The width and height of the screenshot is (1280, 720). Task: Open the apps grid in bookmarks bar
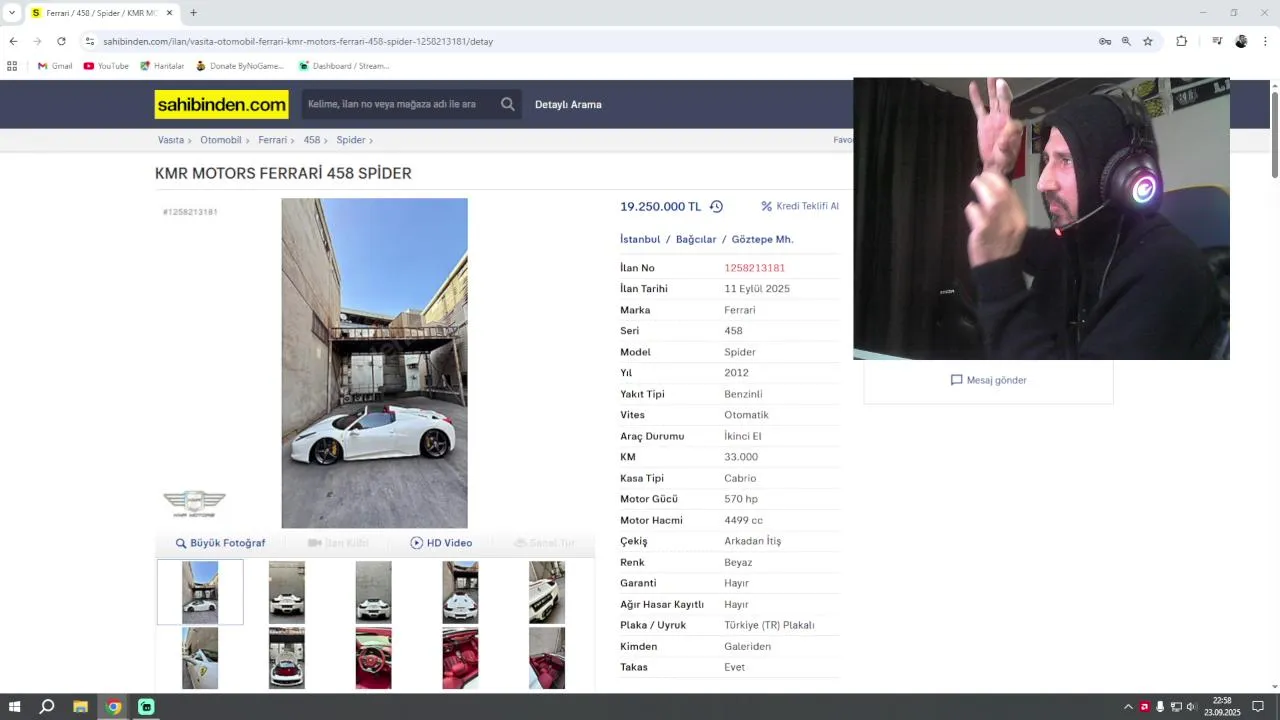pos(12,66)
